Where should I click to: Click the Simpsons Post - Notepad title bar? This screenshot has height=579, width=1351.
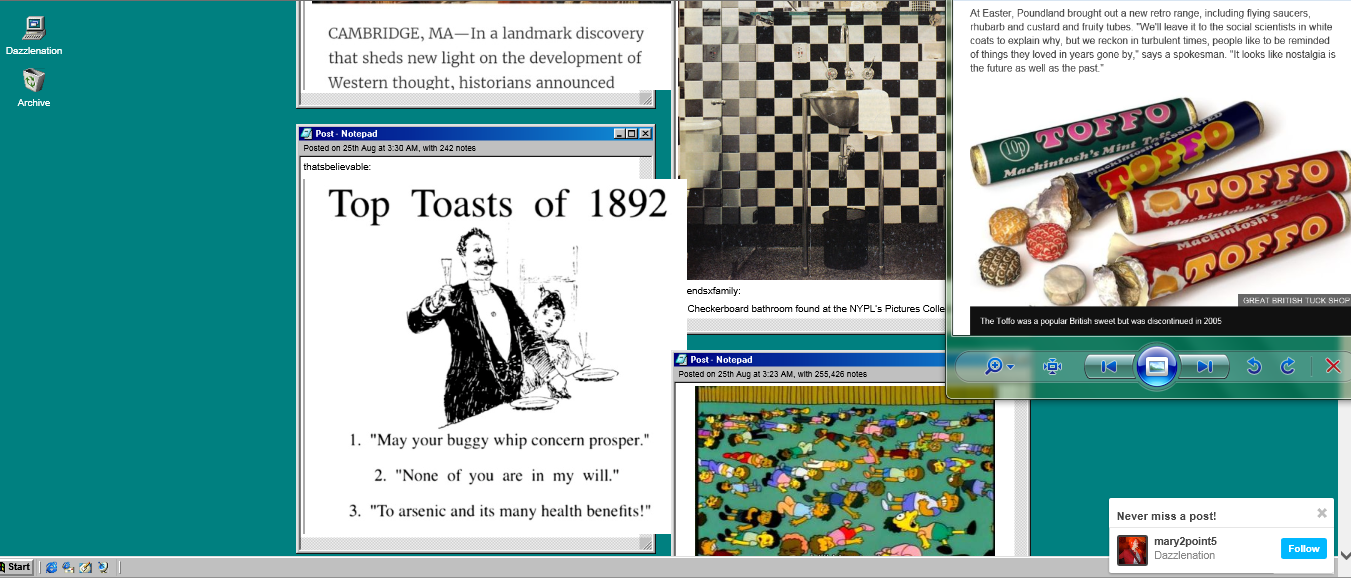810,359
